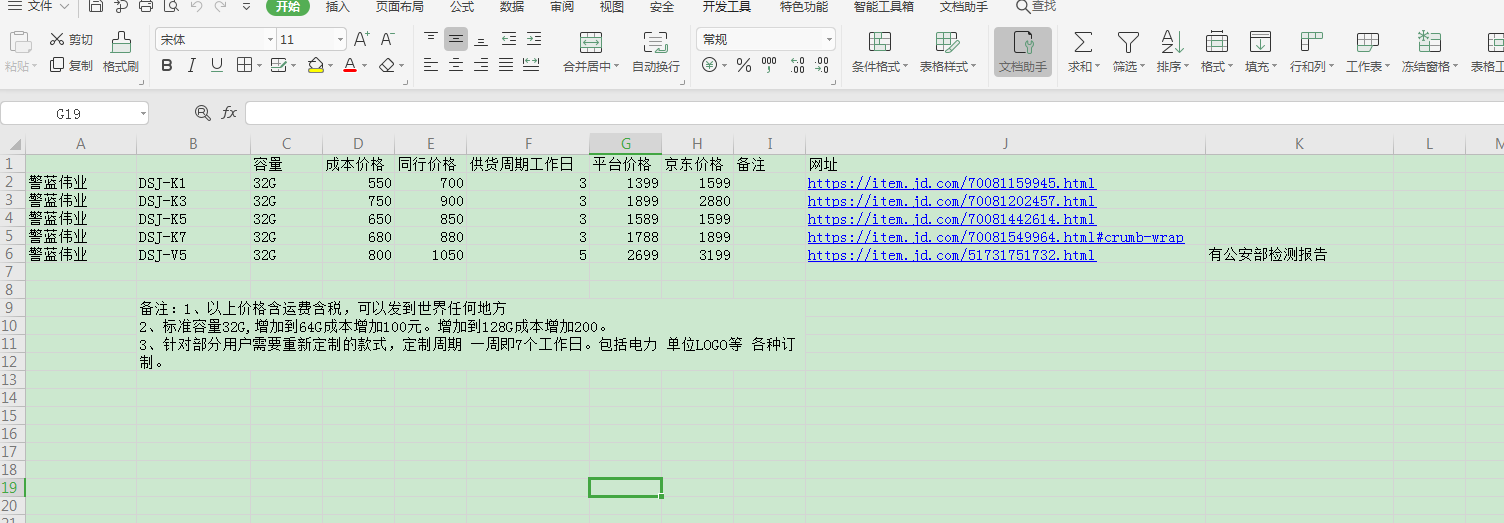
Task: Click the yellow fill color swatch button
Action: click(316, 65)
